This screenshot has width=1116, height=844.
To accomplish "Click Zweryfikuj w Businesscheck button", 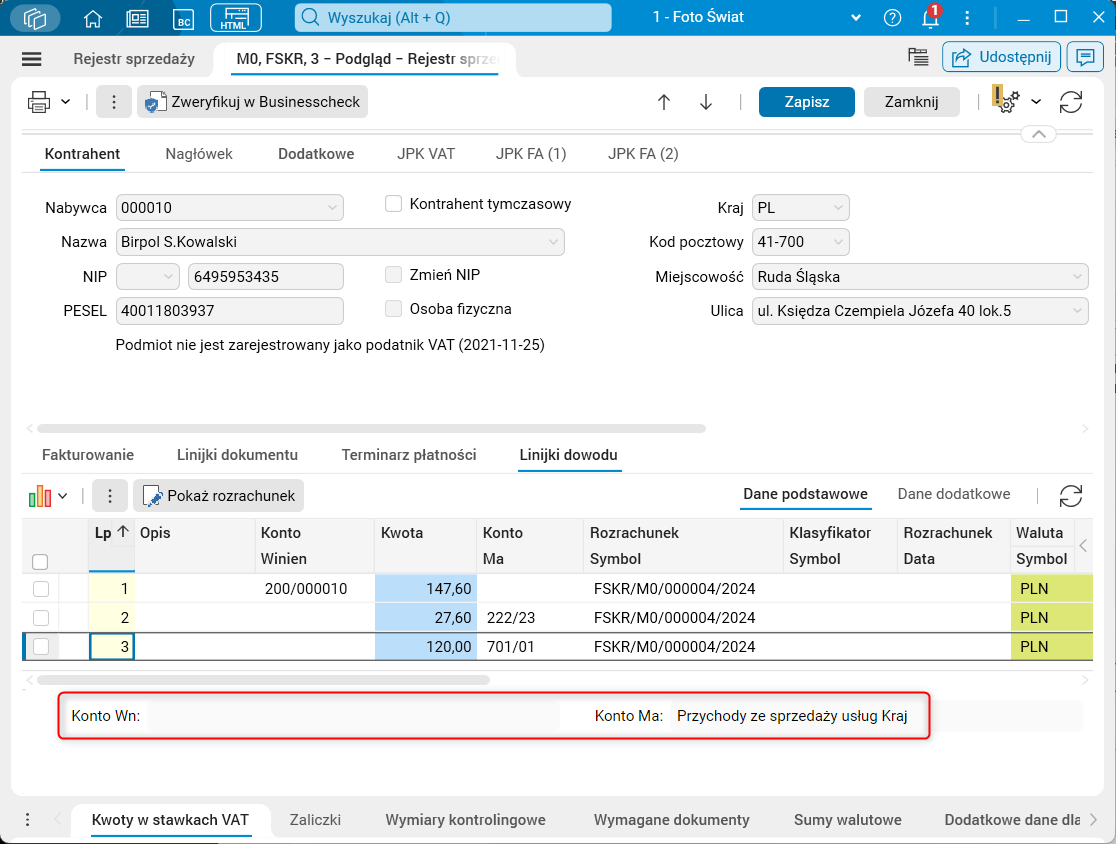I will pyautogui.click(x=252, y=102).
